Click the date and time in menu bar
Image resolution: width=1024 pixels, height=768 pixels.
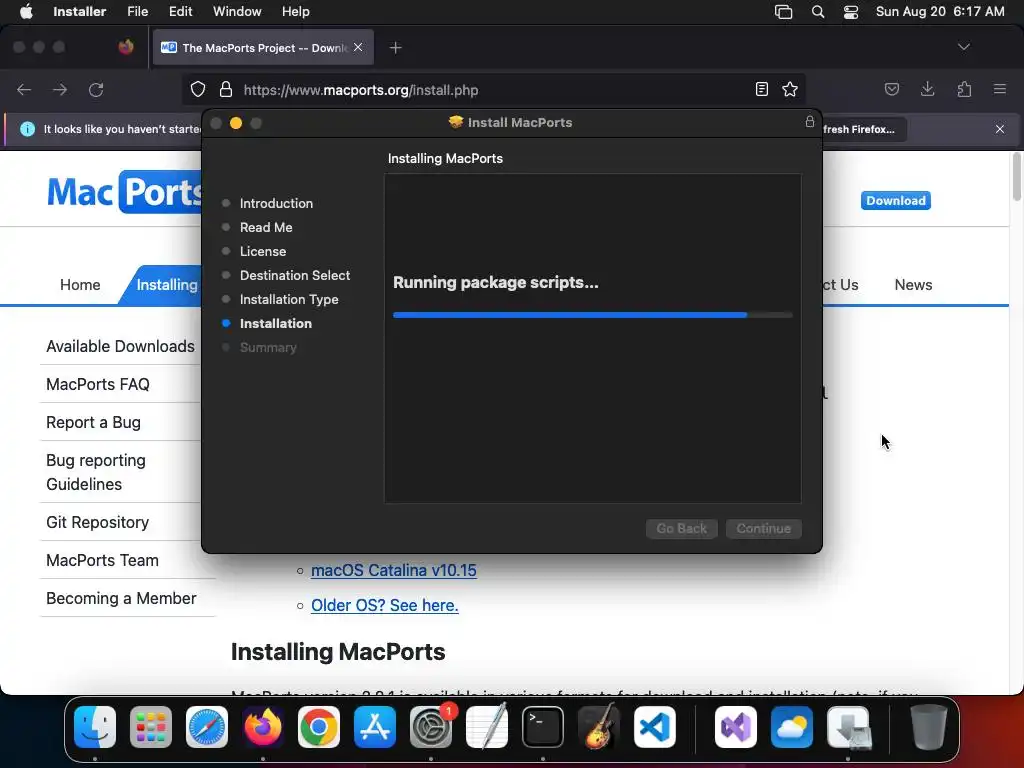click(940, 12)
